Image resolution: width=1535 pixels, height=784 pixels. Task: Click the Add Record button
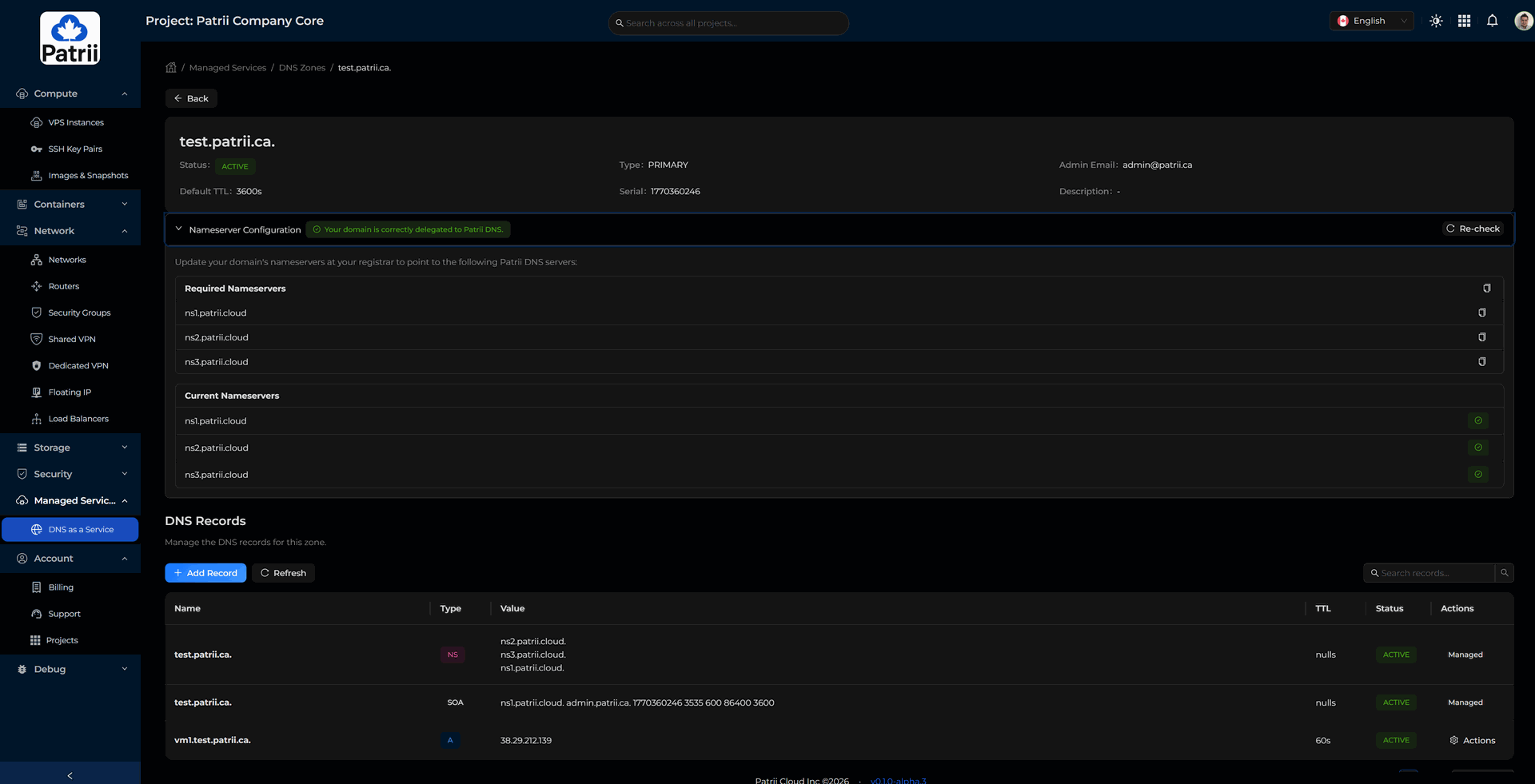pos(205,573)
